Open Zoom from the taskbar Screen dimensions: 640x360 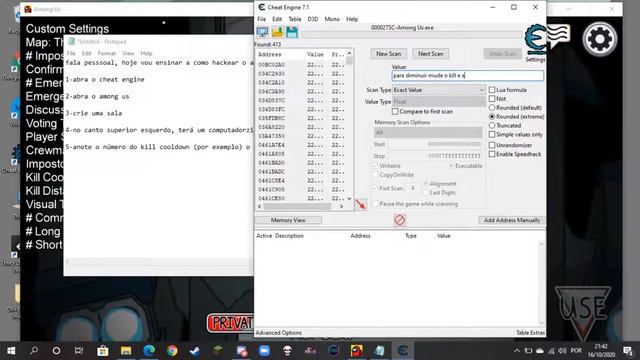pyautogui.click(x=264, y=351)
